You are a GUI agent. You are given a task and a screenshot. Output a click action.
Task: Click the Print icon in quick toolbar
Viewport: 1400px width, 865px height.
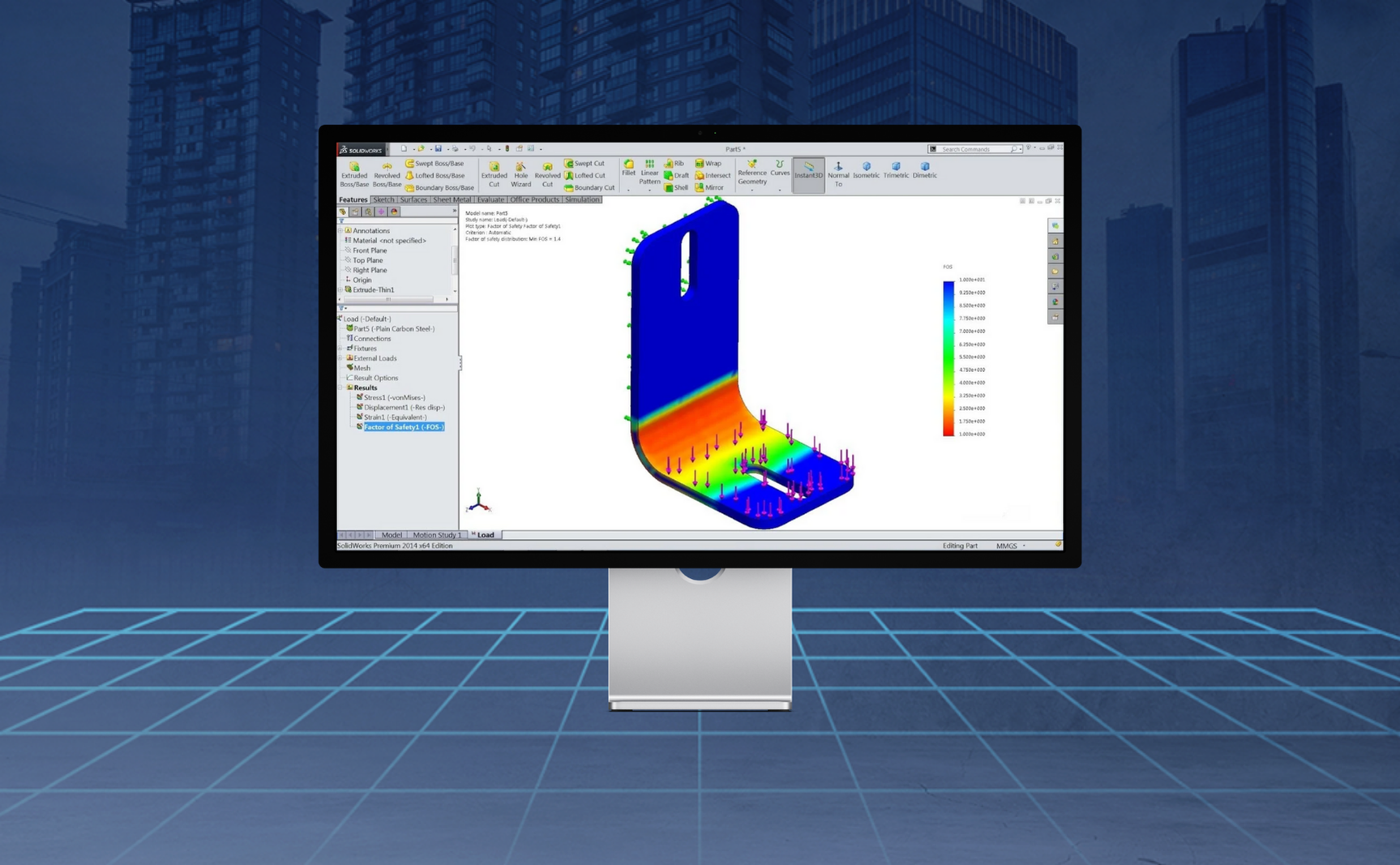(x=456, y=148)
